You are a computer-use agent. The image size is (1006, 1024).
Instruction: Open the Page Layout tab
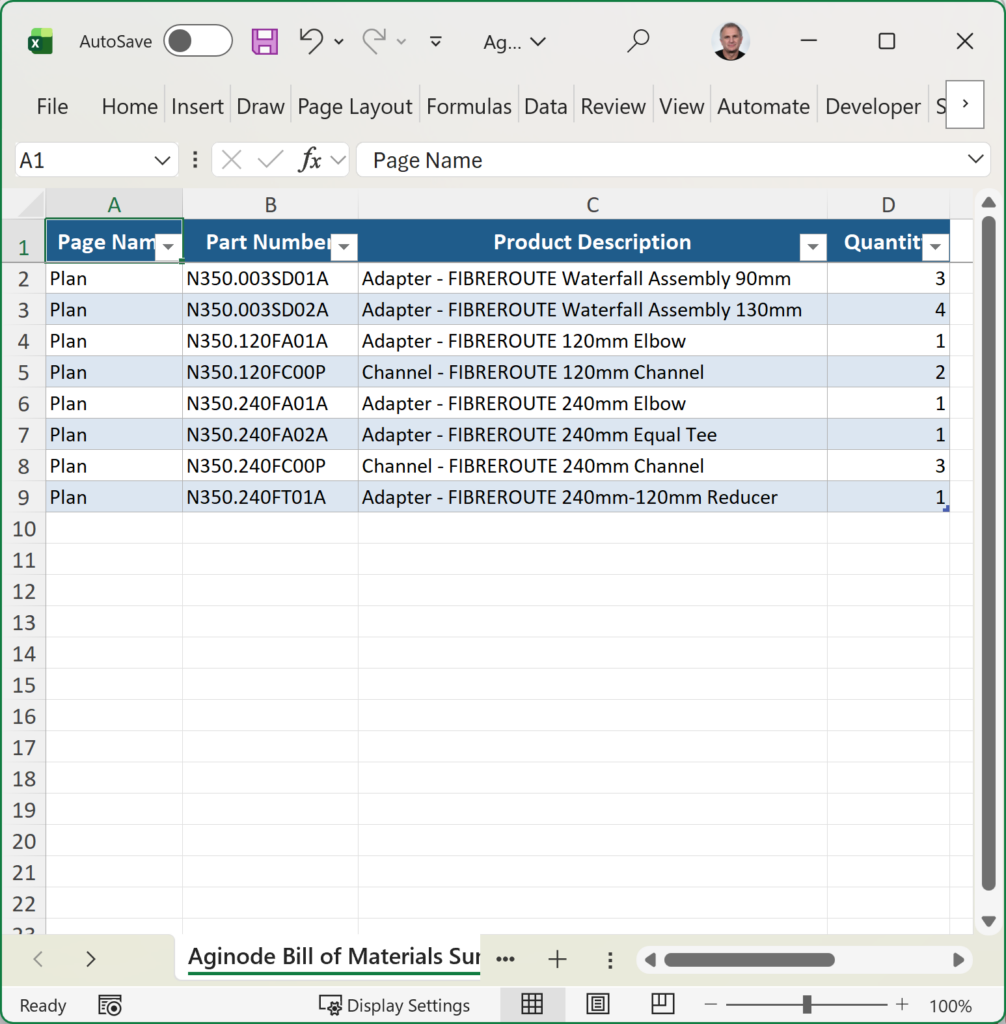tap(355, 106)
